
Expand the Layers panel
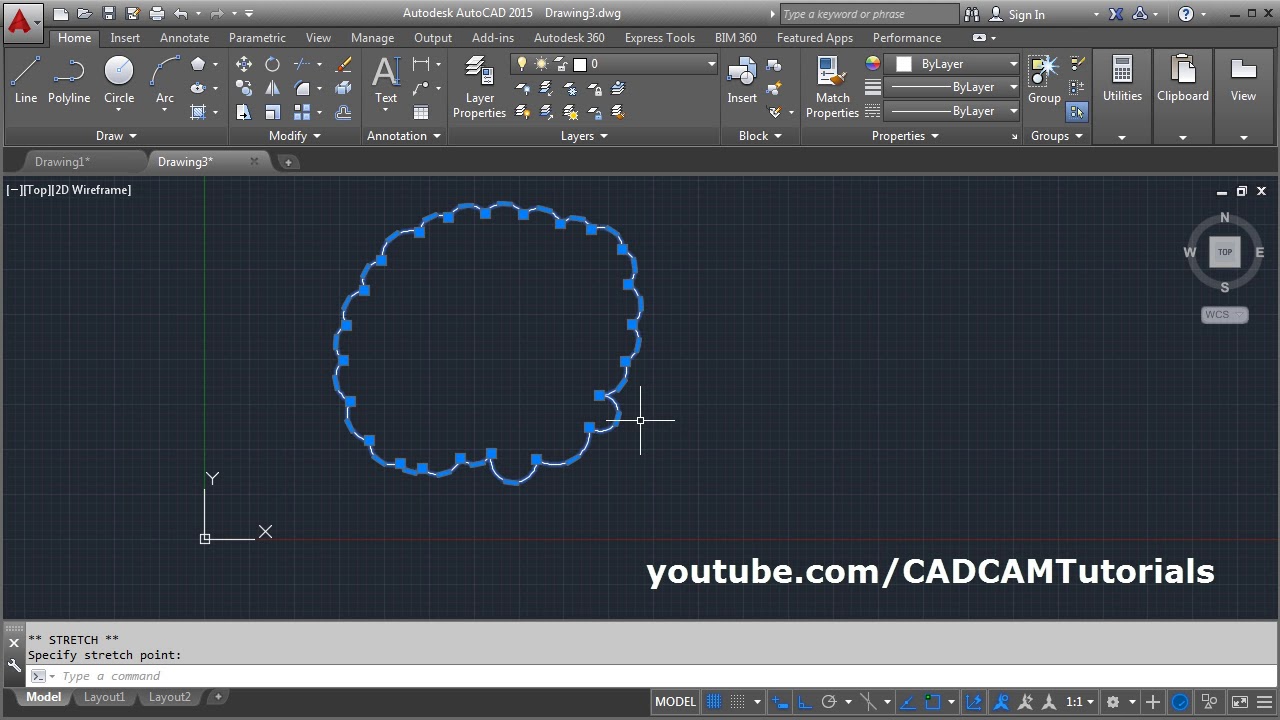pyautogui.click(x=584, y=136)
